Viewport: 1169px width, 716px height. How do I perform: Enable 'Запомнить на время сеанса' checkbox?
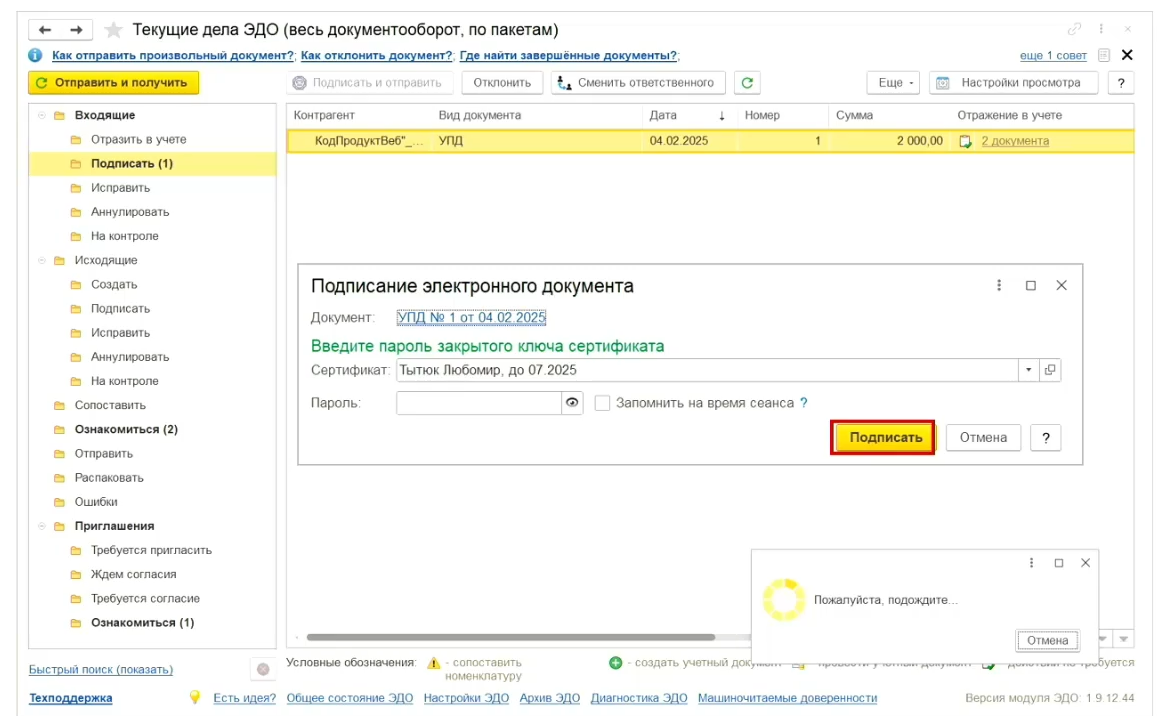602,403
